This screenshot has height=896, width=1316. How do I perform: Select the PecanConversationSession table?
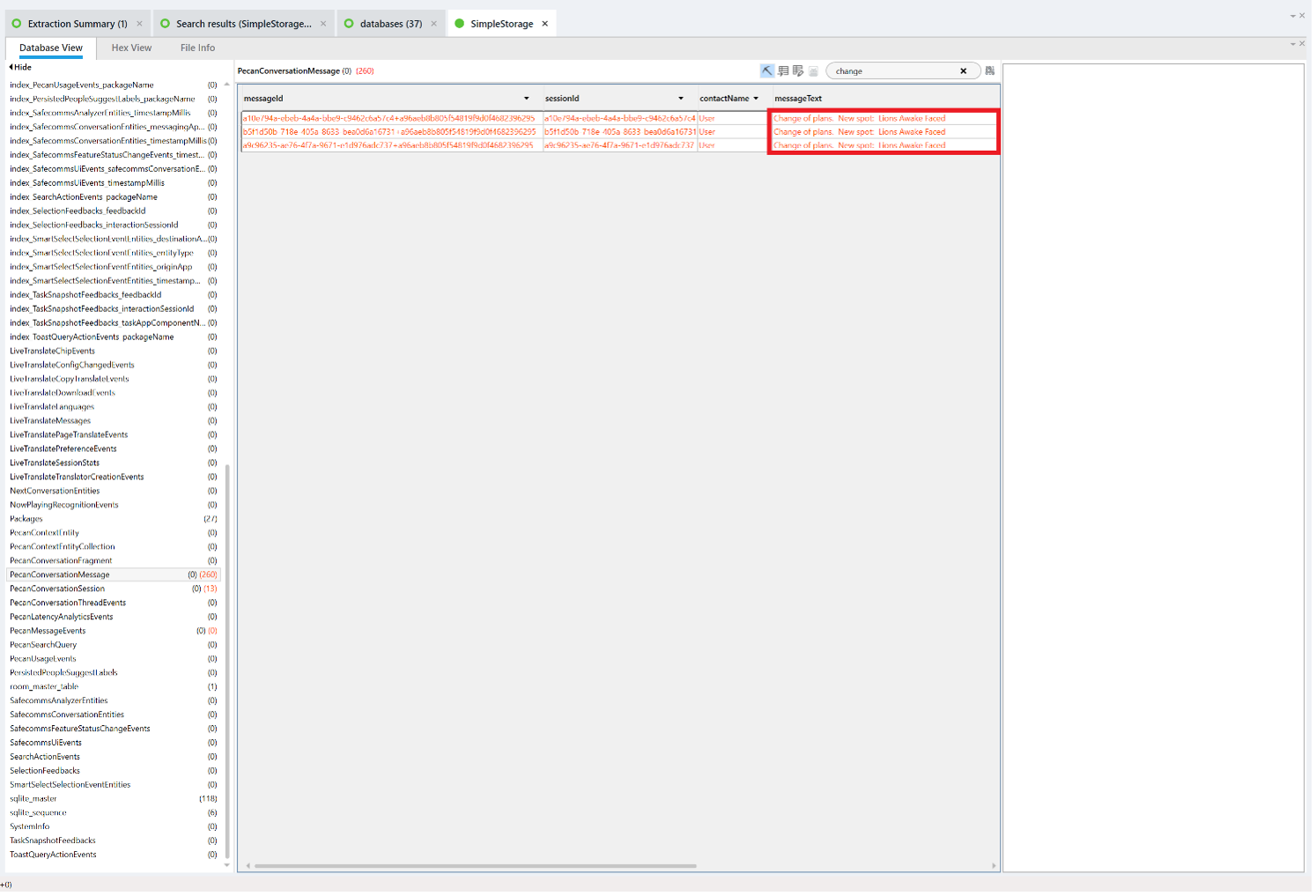pos(57,589)
